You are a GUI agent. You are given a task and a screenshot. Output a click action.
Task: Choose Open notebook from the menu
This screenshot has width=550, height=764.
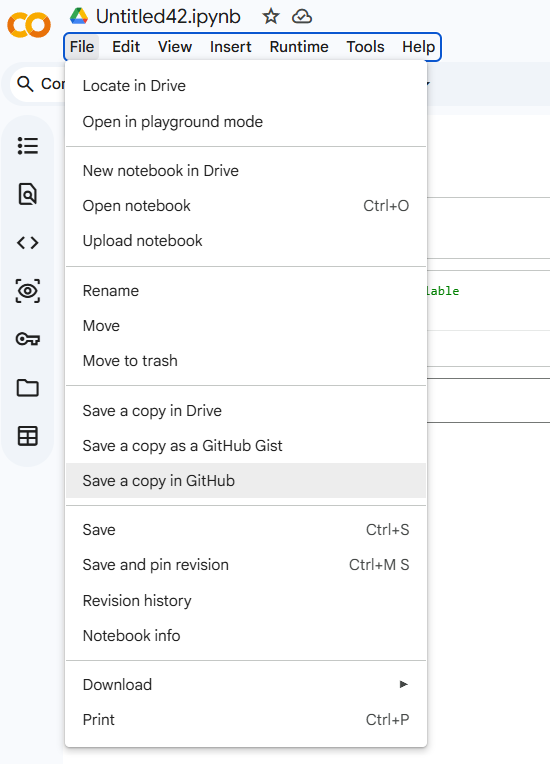click(246, 206)
